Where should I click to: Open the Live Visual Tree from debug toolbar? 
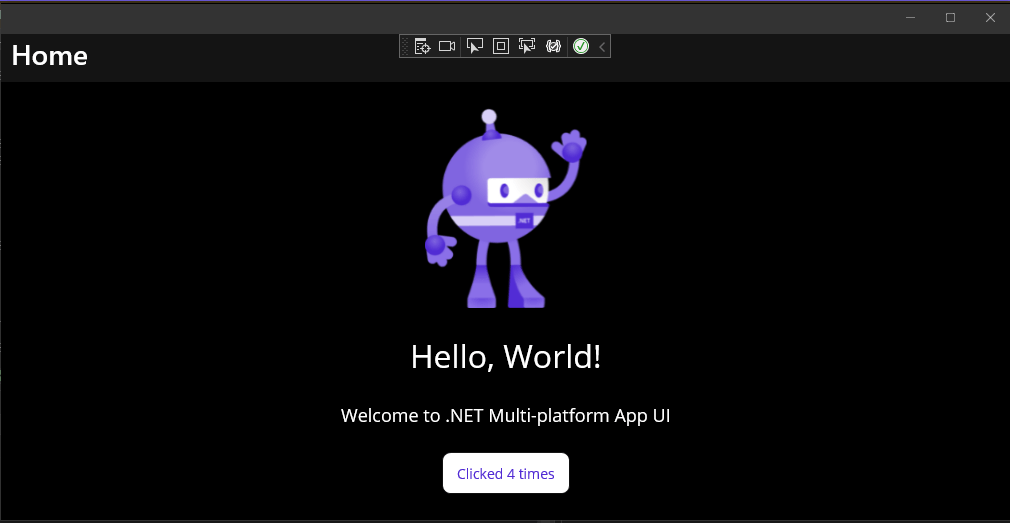(x=422, y=46)
